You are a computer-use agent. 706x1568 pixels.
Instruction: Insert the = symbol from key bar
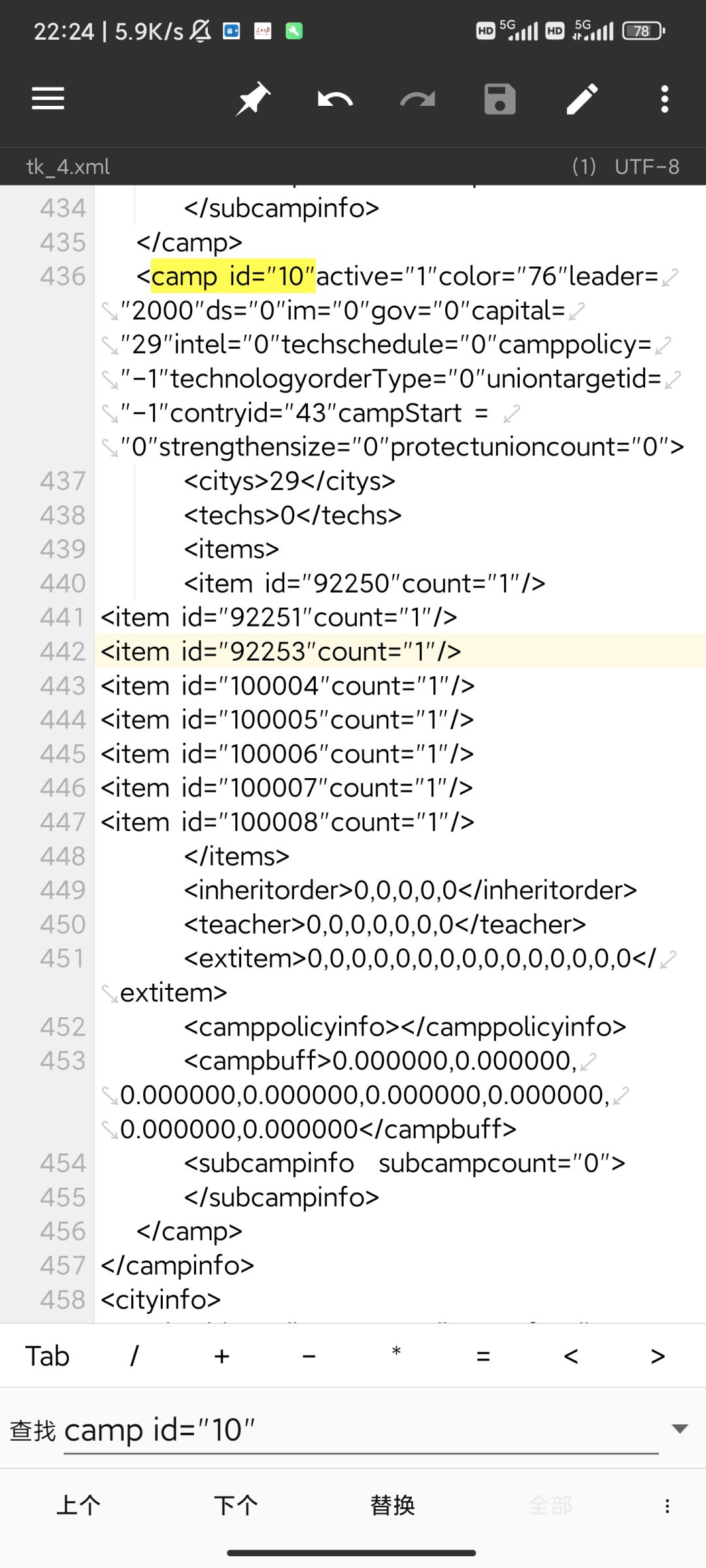483,1356
